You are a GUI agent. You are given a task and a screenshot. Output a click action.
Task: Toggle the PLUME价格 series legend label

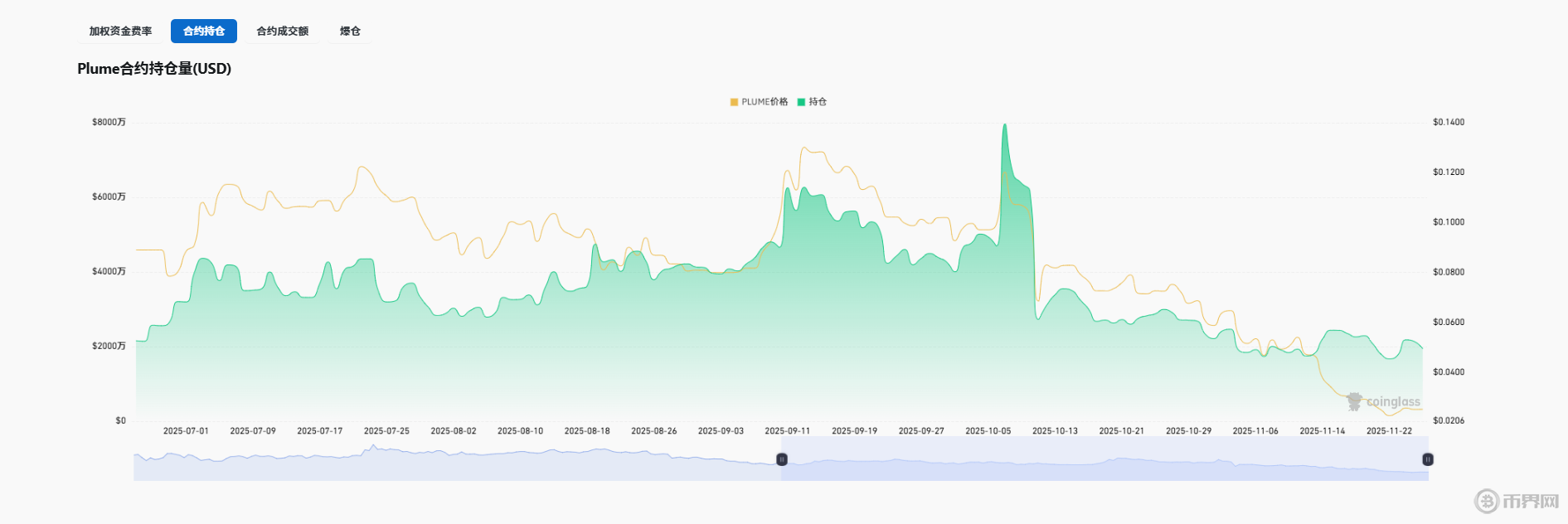(x=765, y=102)
